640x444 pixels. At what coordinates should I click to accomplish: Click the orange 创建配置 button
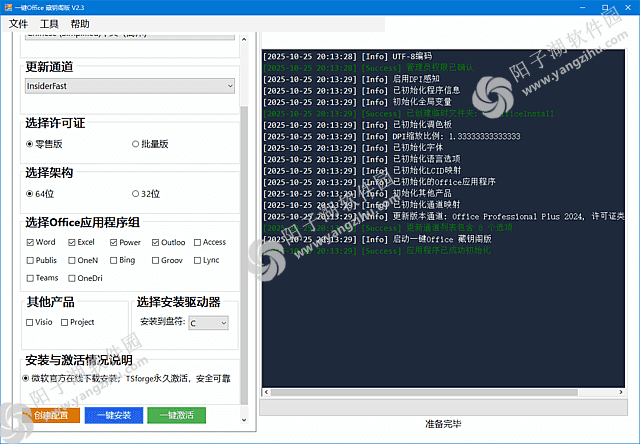(51, 415)
